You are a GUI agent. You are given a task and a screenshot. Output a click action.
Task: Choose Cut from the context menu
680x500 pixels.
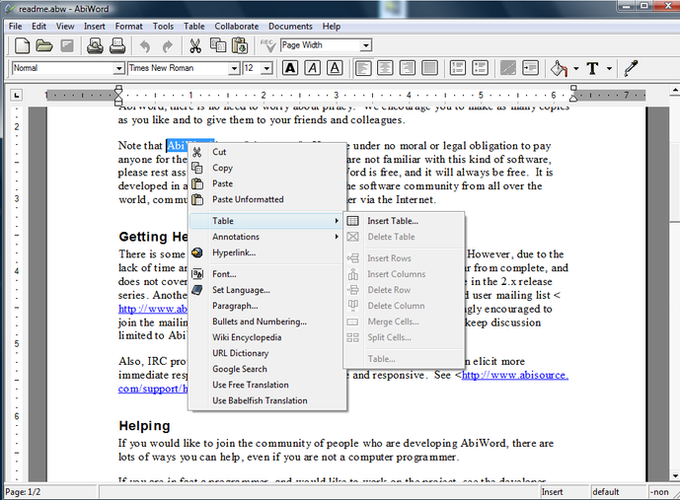[x=267, y=152]
